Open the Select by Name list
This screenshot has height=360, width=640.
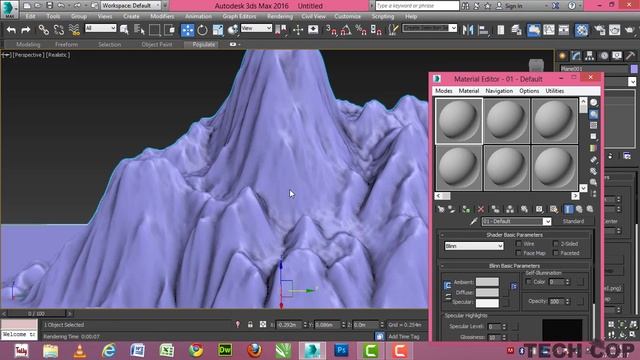tap(139, 30)
